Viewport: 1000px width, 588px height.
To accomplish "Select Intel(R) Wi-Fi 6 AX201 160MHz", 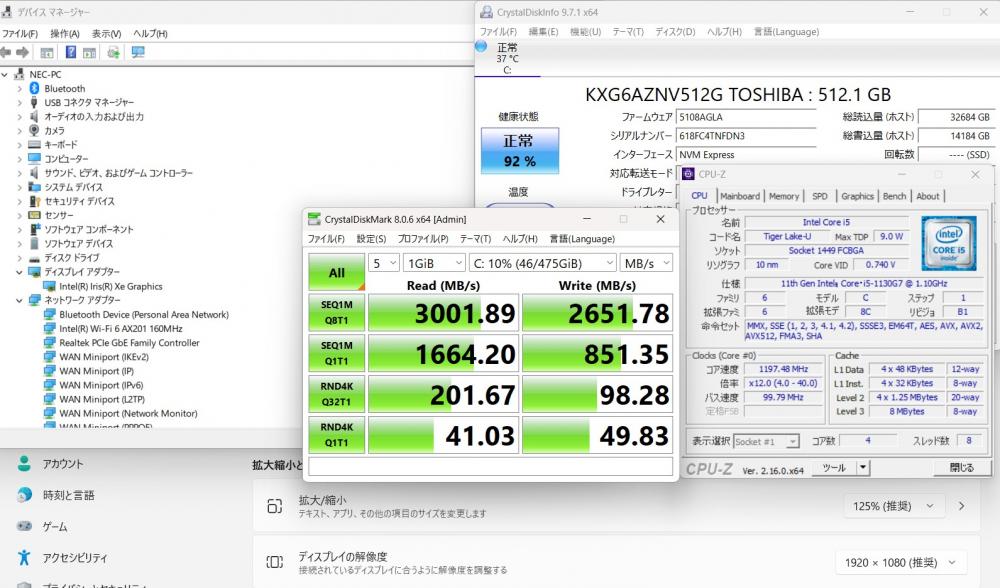I will 121,328.
